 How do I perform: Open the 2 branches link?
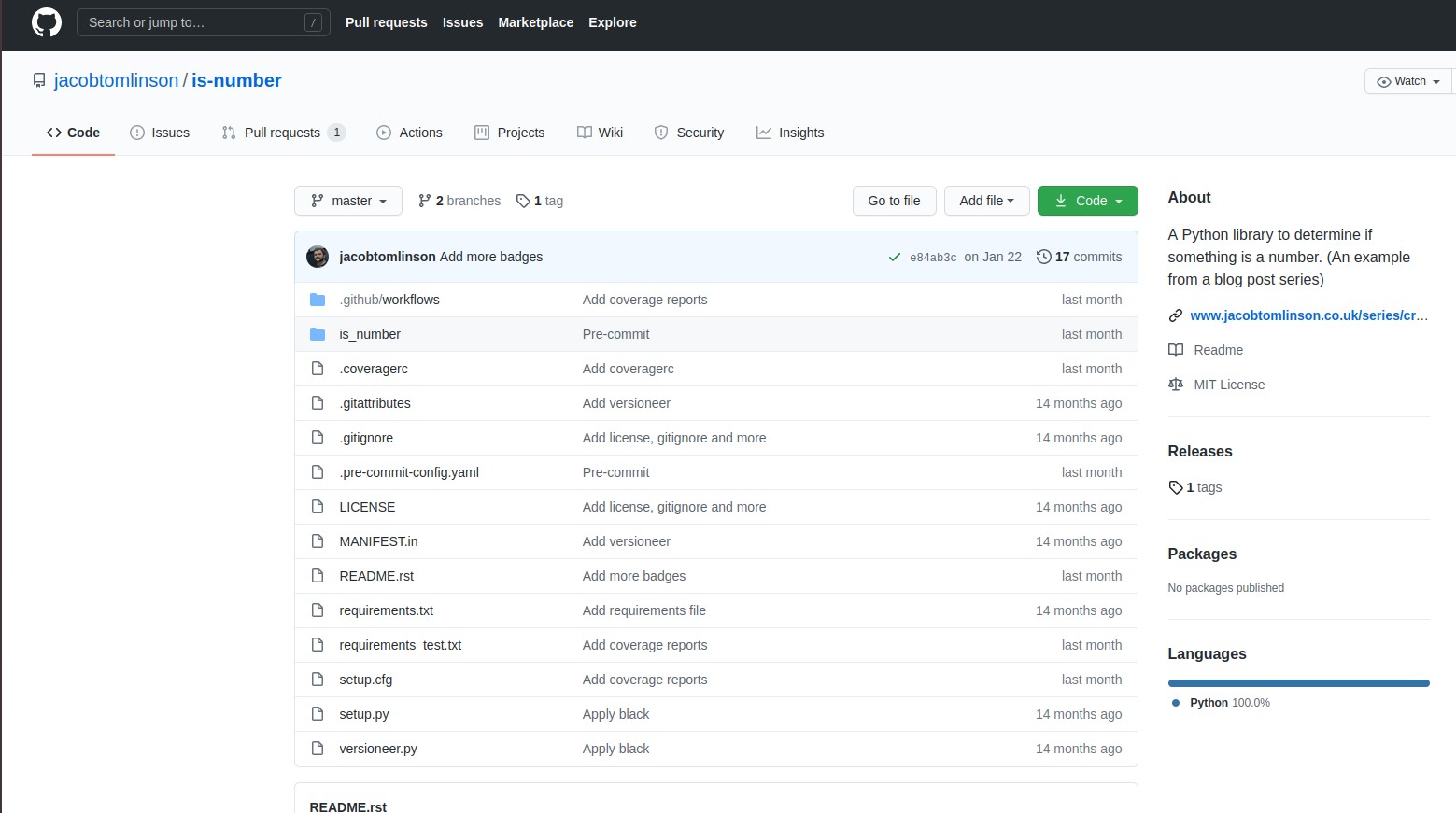click(x=459, y=201)
